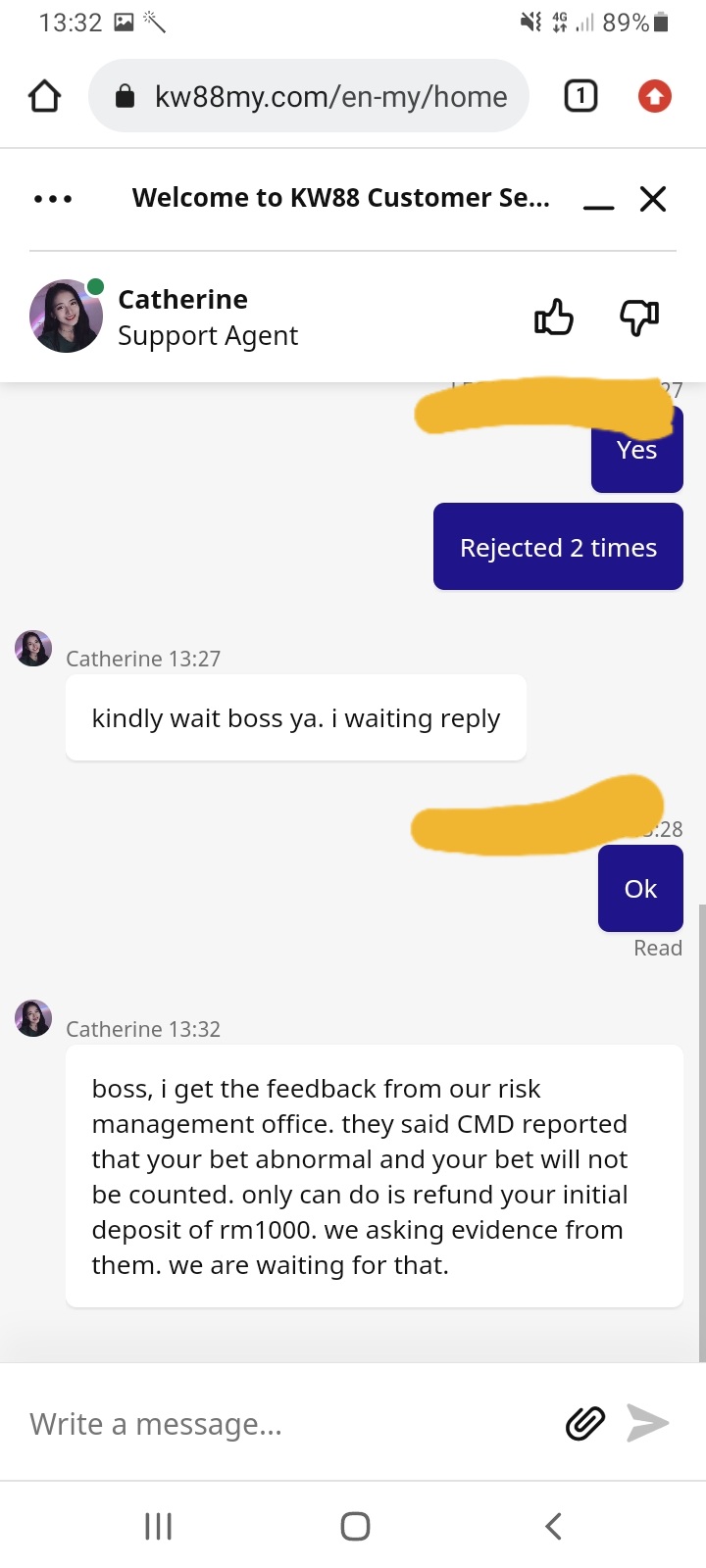The height and width of the screenshot is (1568, 706).
Task: Rate Catherine with thumbs down
Action: click(x=639, y=318)
